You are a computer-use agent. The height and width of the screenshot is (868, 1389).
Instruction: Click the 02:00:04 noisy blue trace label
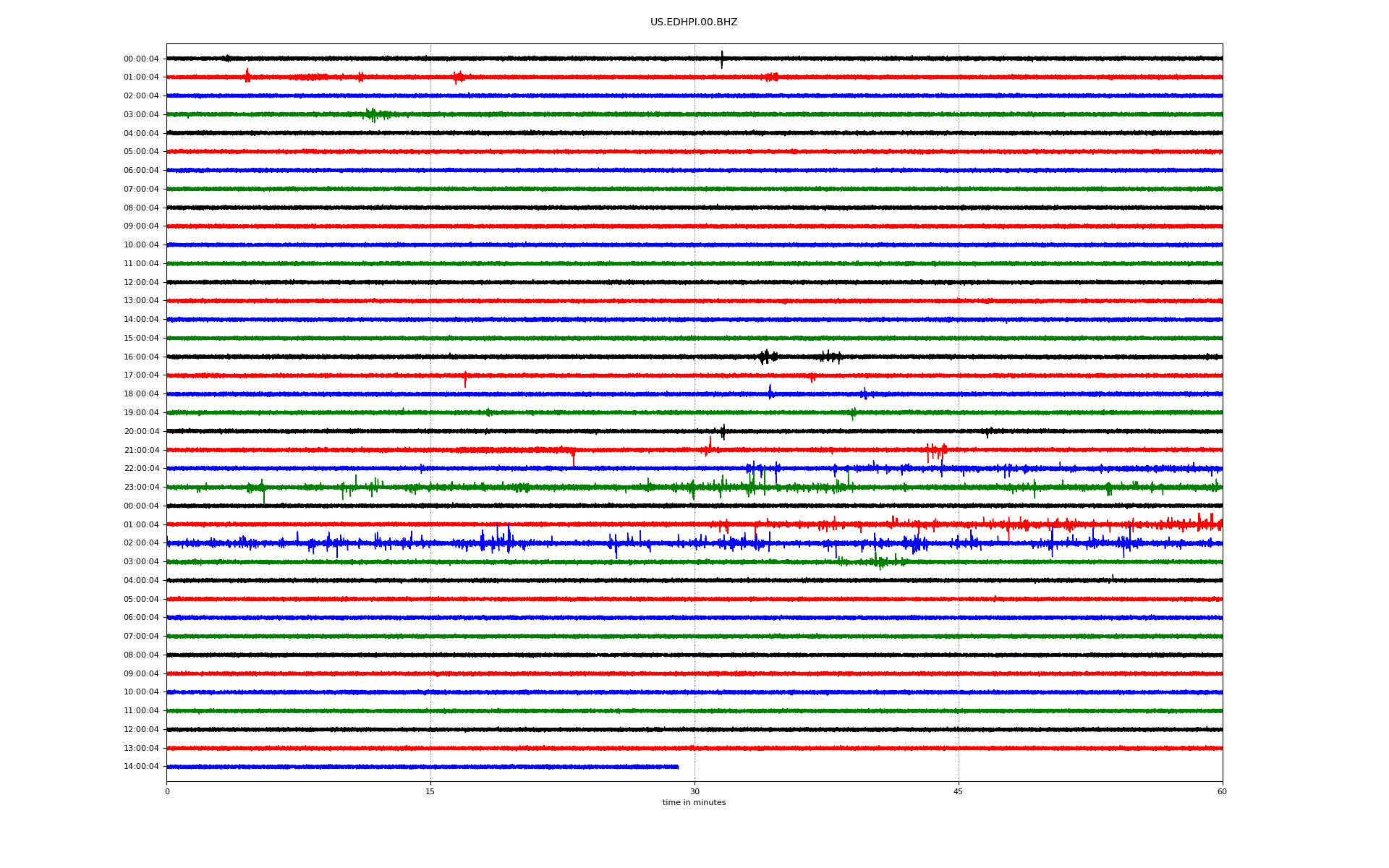click(x=141, y=543)
